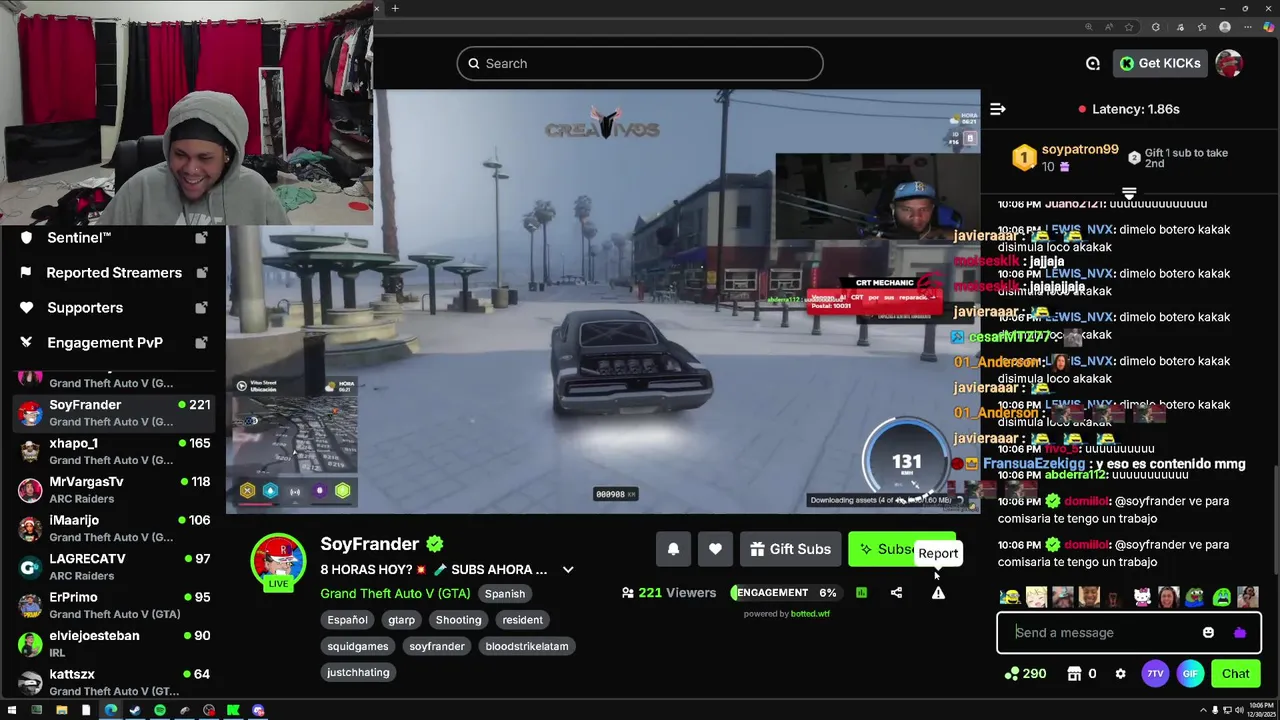
Task: Click the Gift Subs button
Action: [x=790, y=549]
